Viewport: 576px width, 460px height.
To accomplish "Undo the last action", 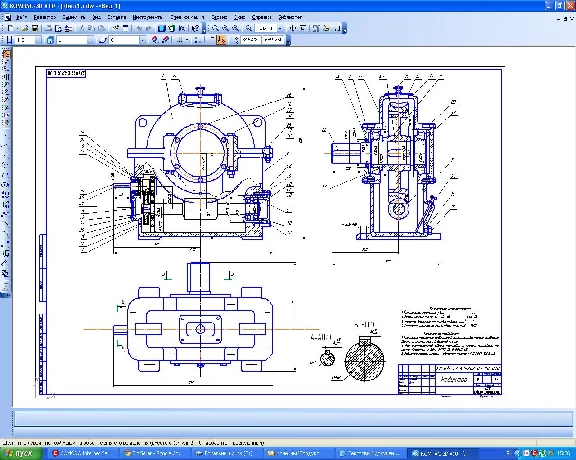I will point(139,28).
